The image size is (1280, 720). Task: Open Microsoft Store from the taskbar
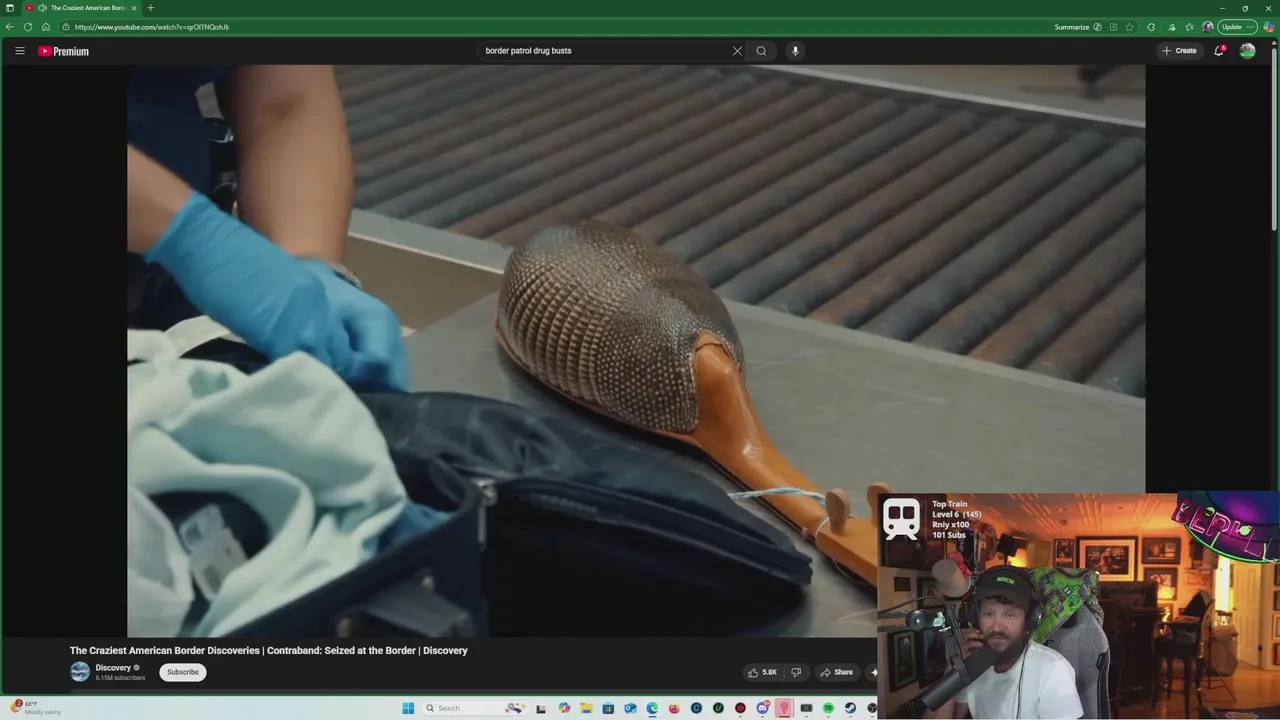[608, 708]
